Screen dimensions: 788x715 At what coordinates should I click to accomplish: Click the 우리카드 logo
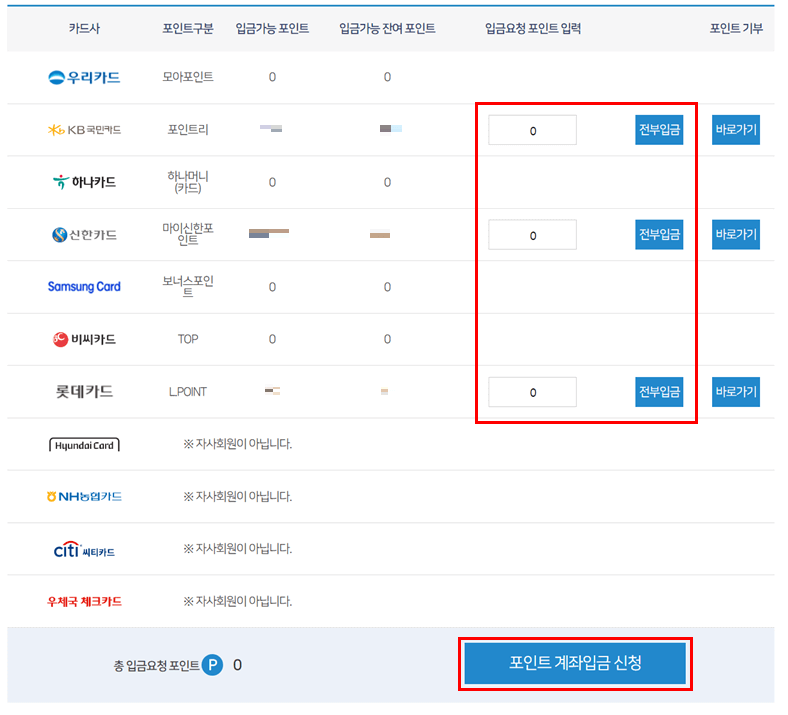pyautogui.click(x=84, y=77)
